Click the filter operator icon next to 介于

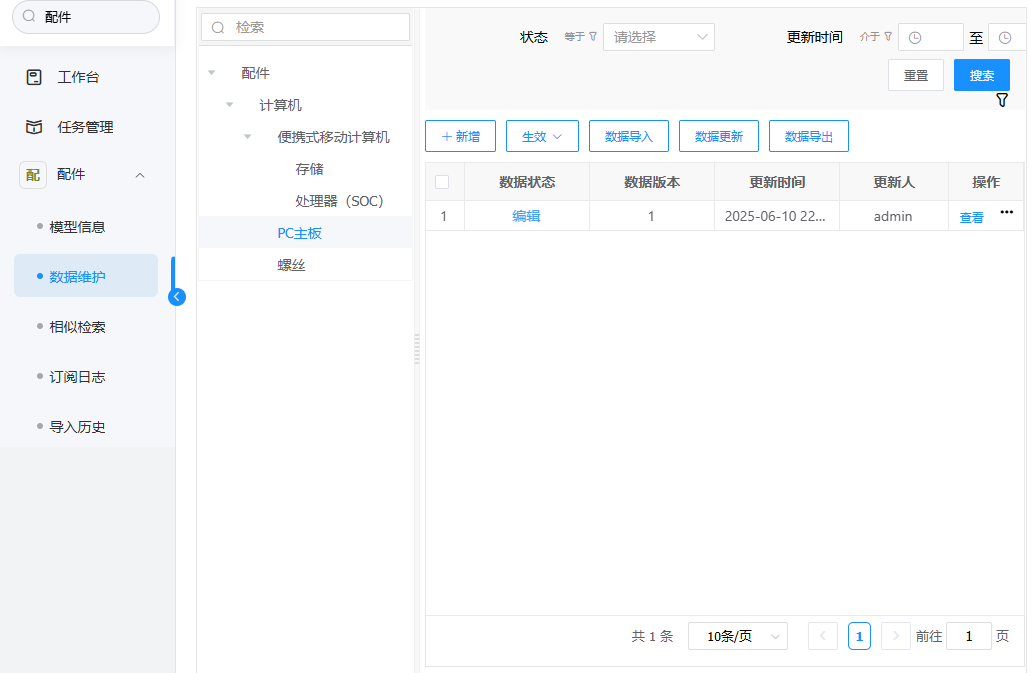[888, 37]
